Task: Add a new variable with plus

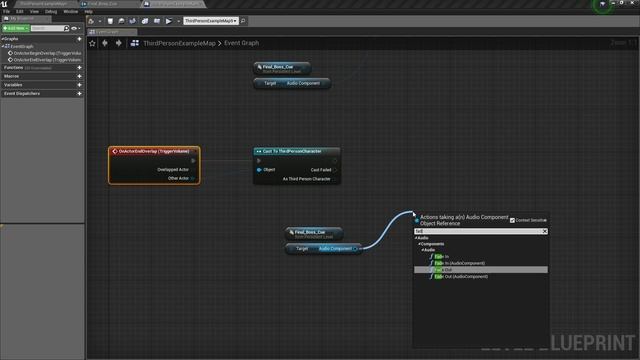Action: click(79, 84)
